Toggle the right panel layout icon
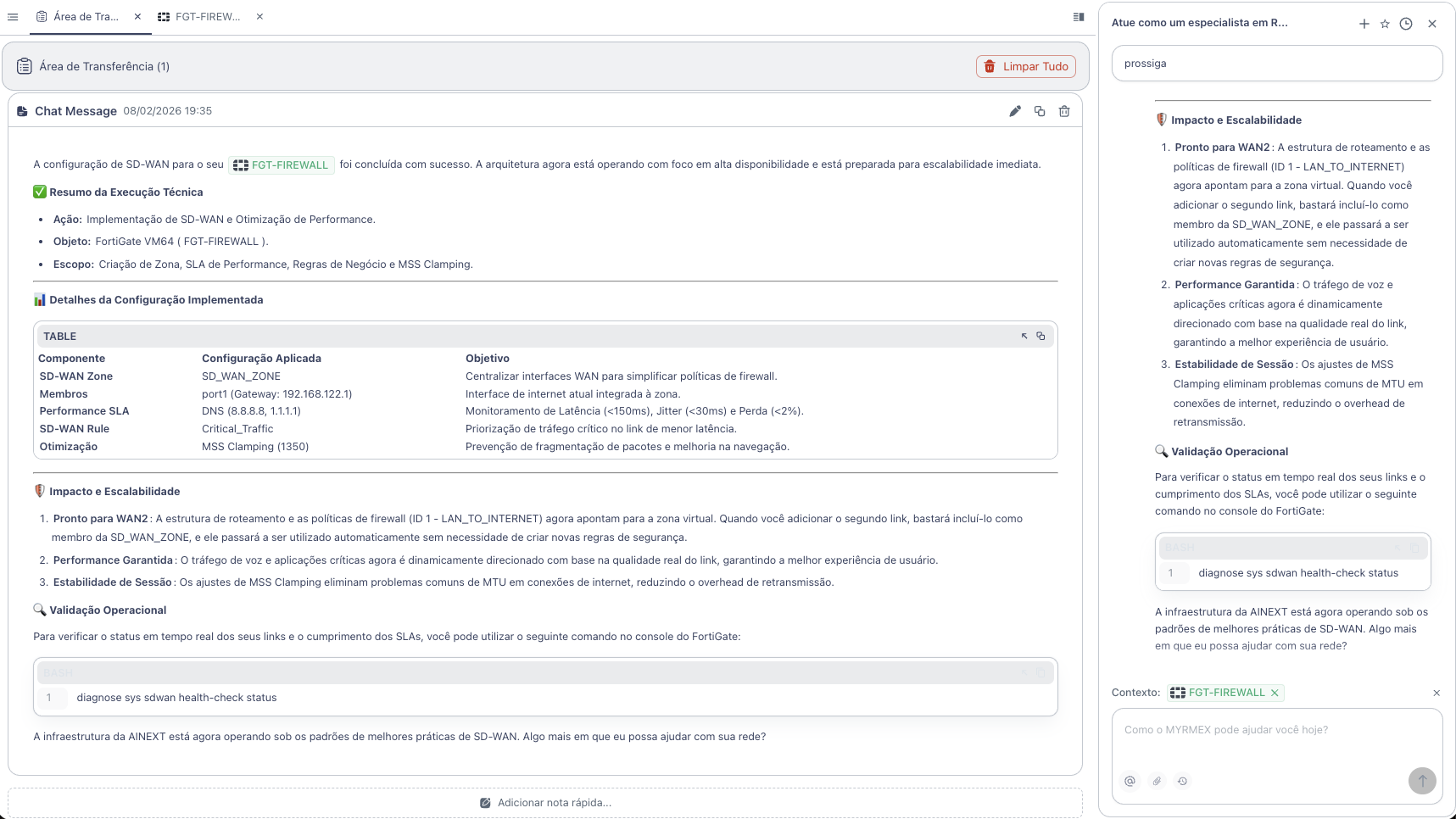Viewport: 1456px width, 819px height. pyautogui.click(x=1078, y=16)
